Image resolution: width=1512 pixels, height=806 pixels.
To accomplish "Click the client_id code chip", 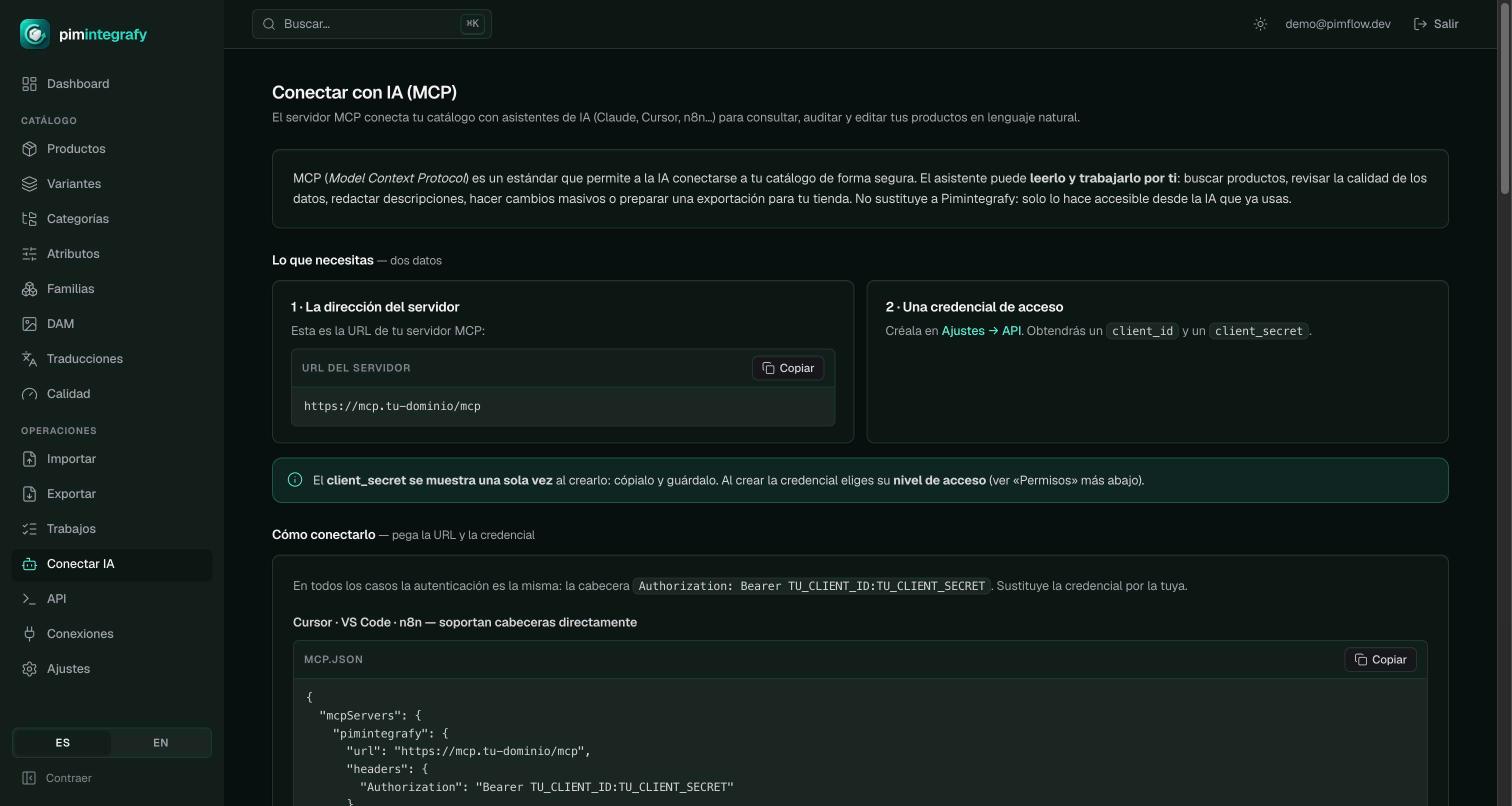I will click(1142, 331).
